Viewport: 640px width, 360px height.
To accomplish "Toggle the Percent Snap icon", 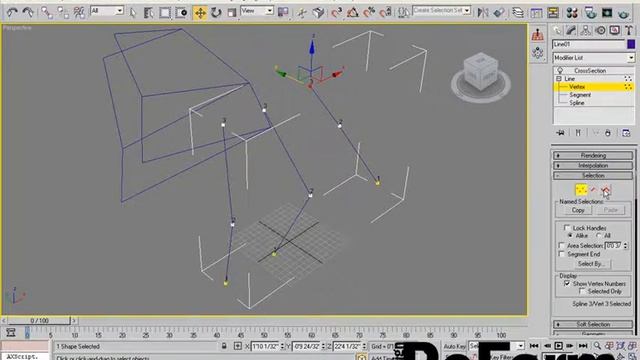I will pos(369,13).
